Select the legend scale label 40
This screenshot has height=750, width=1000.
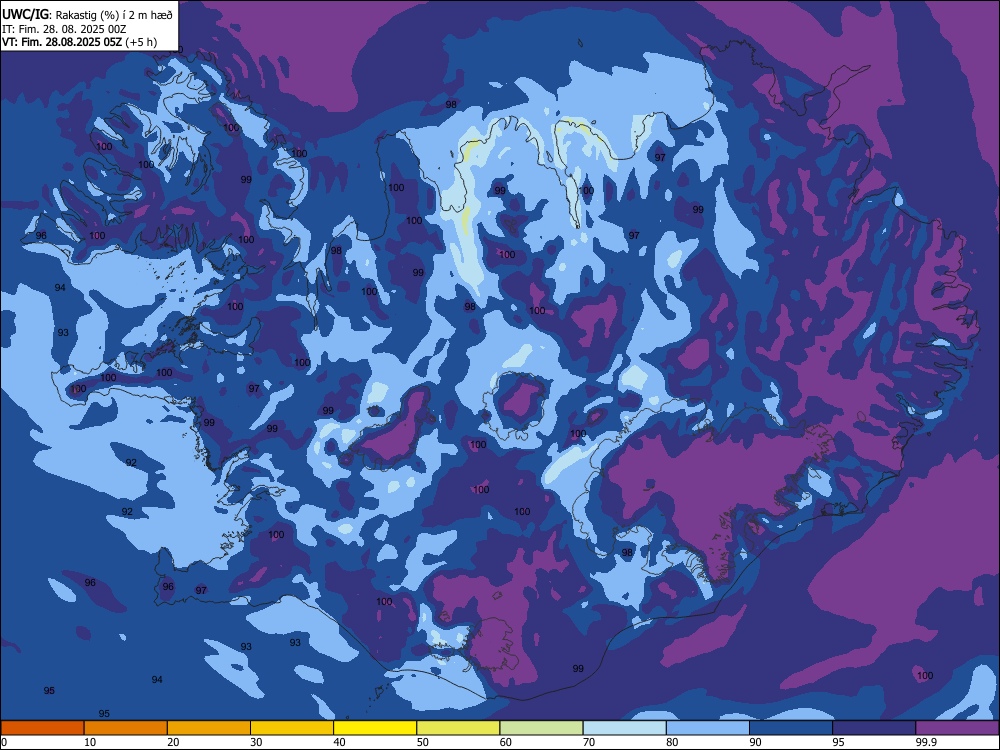point(339,742)
